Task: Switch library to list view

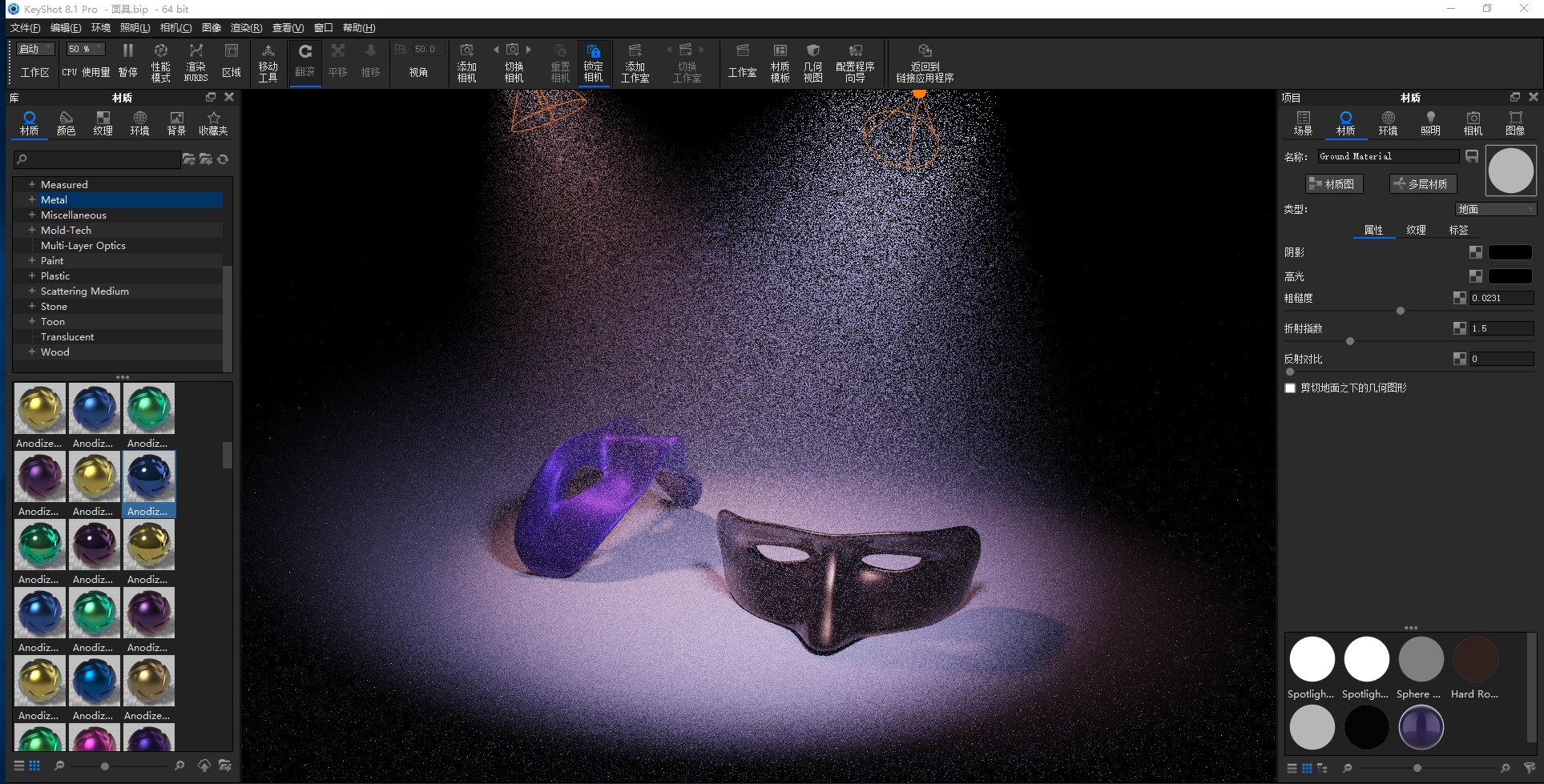Action: 19,766
